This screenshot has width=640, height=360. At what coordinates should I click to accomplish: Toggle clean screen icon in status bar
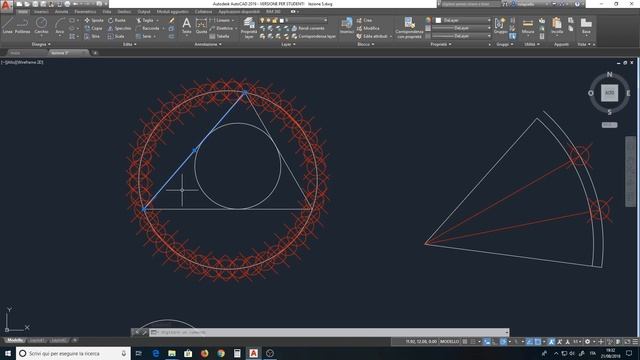click(627, 342)
